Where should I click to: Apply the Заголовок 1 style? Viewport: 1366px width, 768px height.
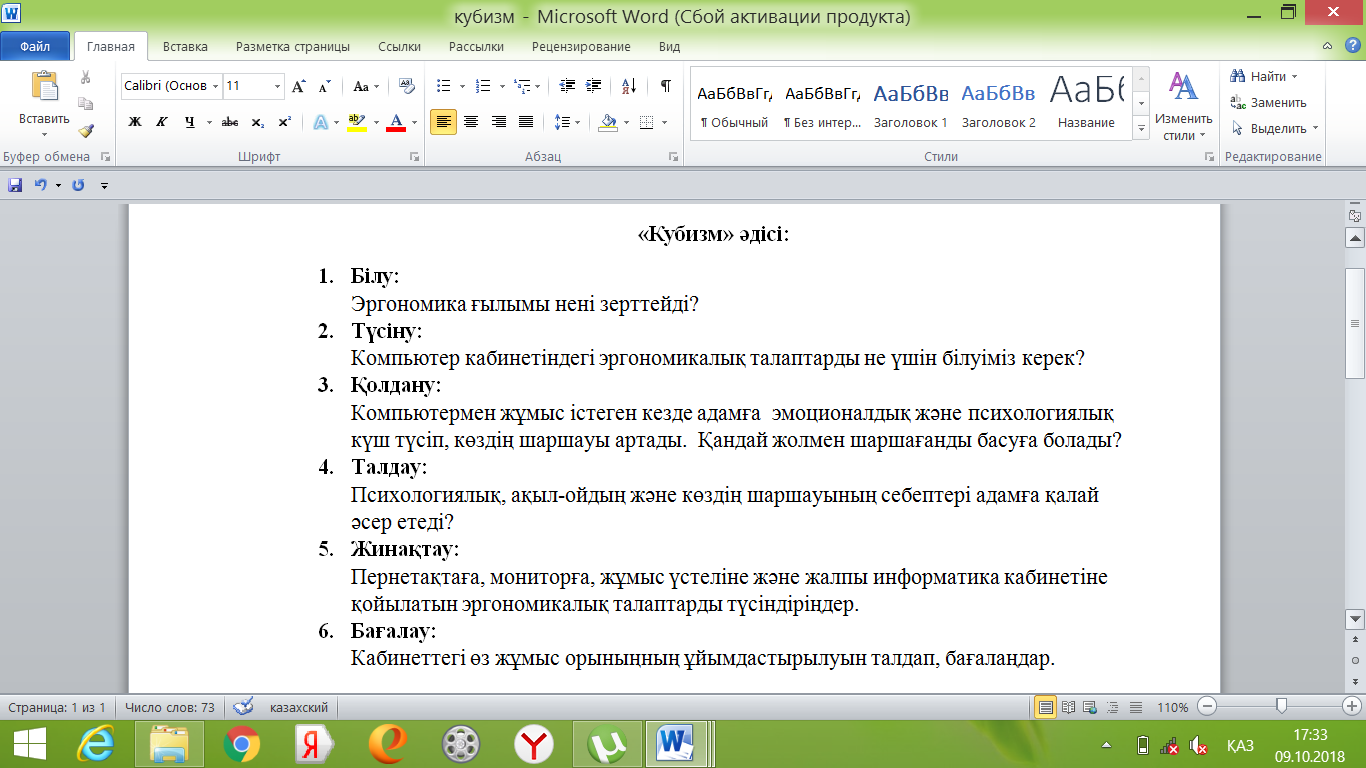pyautogui.click(x=910, y=103)
